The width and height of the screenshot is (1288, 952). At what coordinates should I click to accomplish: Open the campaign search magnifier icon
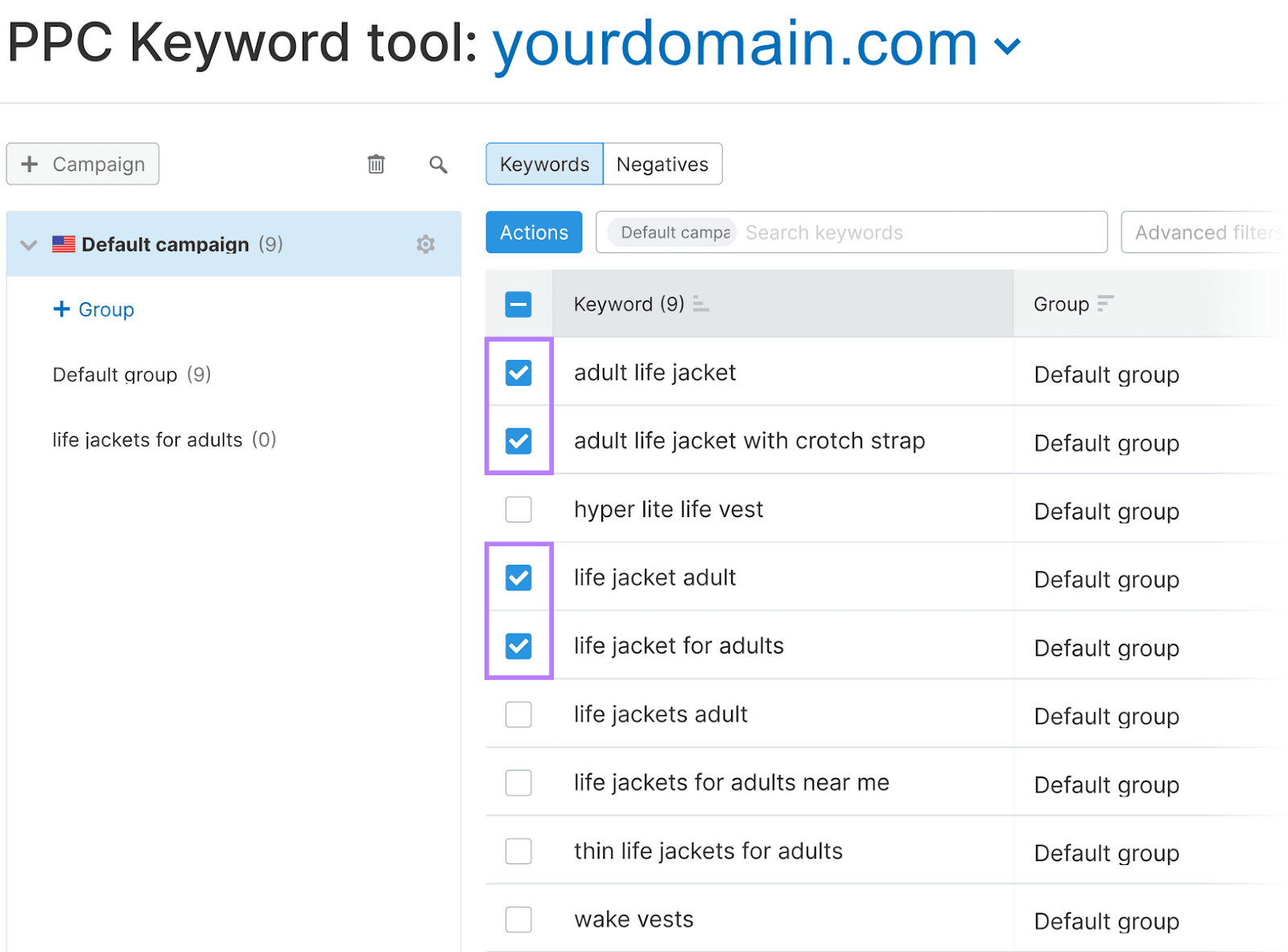[x=438, y=164]
